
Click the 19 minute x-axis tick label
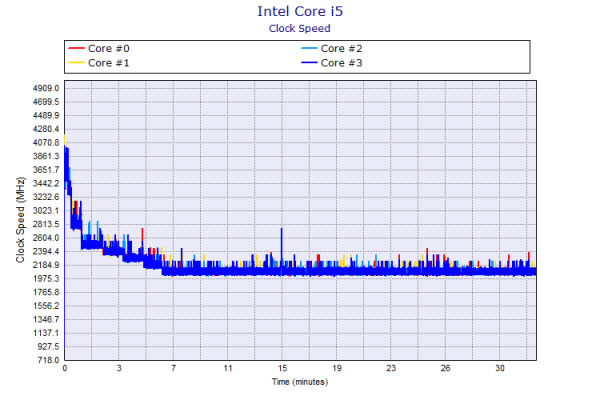pyautogui.click(x=336, y=368)
